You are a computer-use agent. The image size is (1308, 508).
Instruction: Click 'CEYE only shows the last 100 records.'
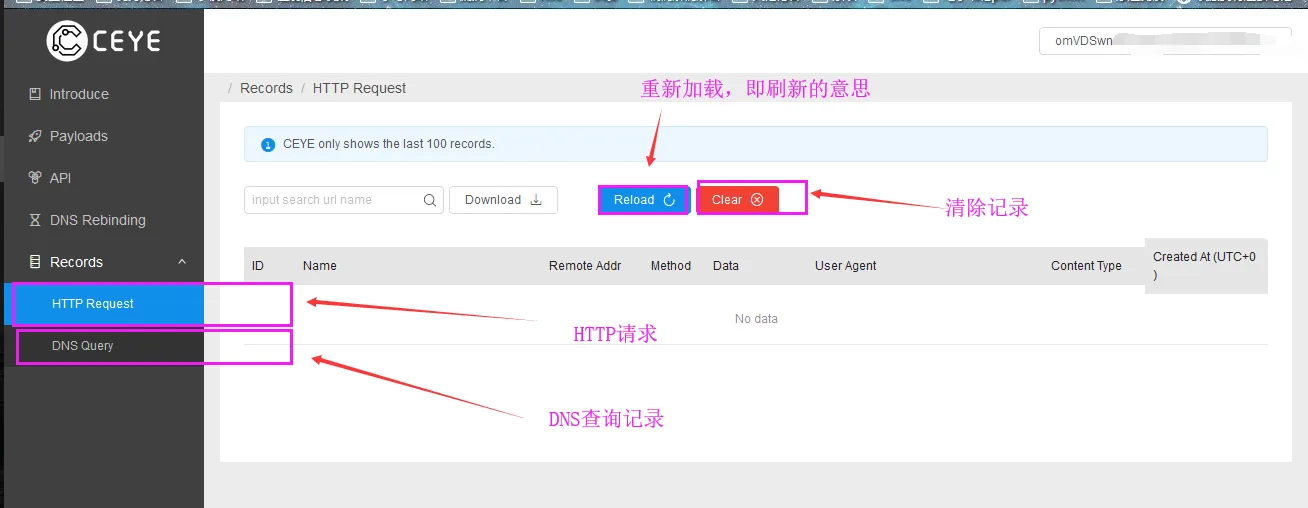click(x=389, y=144)
